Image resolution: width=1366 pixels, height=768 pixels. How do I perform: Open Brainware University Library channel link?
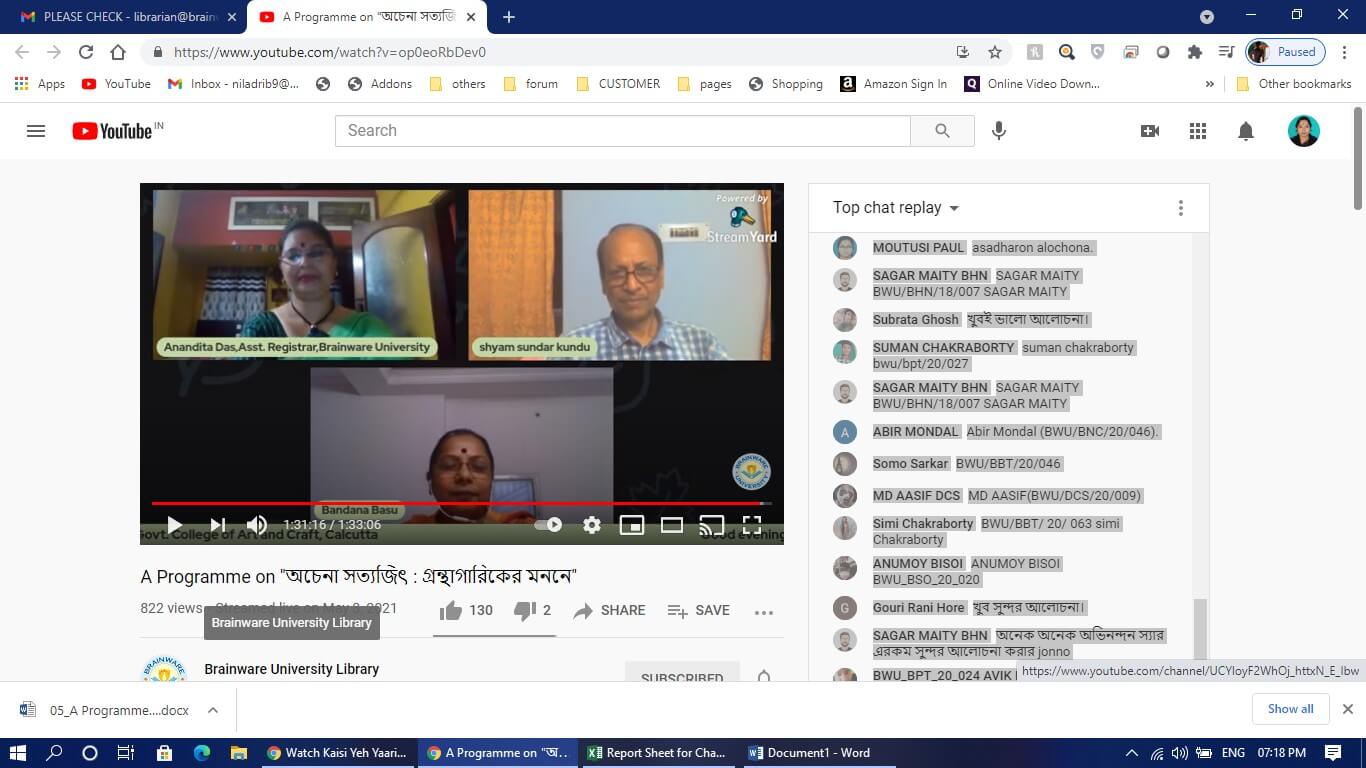tap(291, 669)
